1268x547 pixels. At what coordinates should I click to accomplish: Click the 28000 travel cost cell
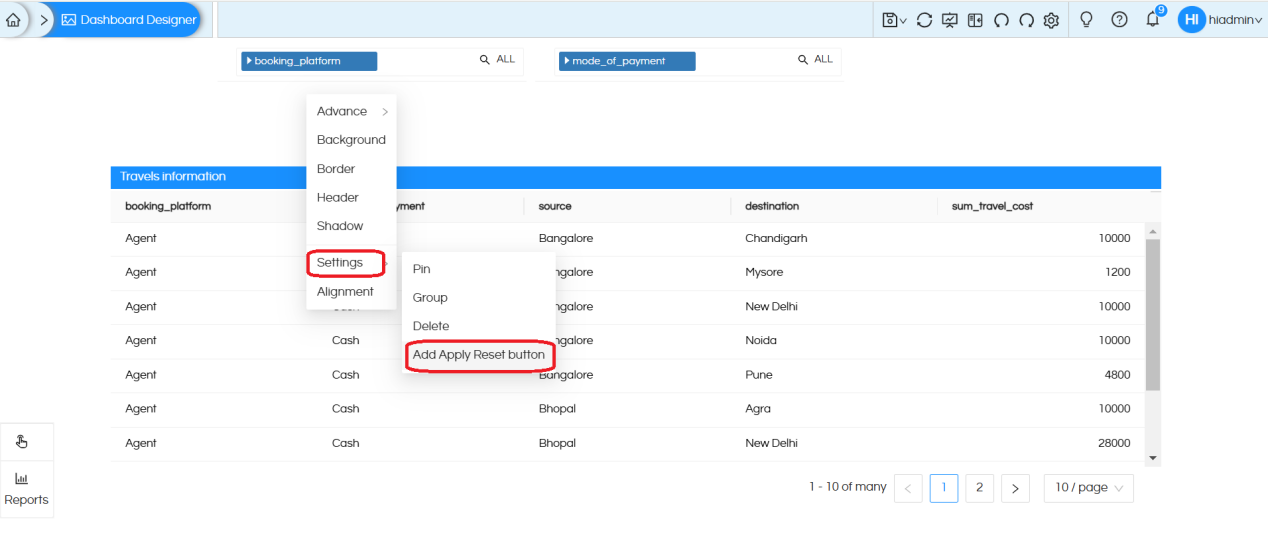point(1114,443)
